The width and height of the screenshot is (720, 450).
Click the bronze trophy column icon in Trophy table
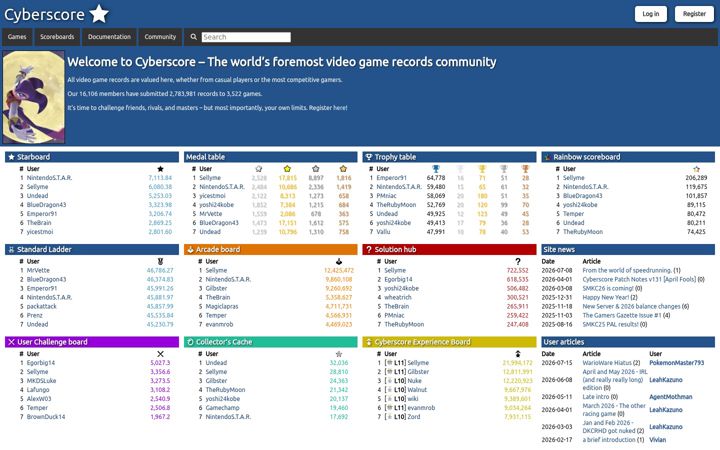[525, 169]
